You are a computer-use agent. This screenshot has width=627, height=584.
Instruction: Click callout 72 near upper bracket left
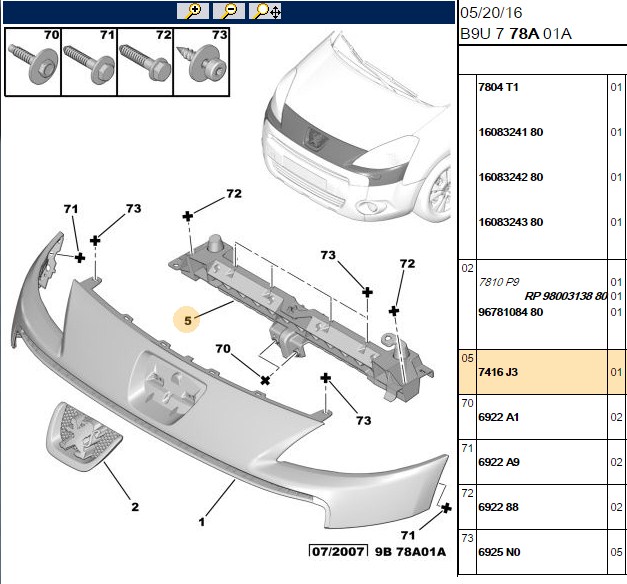point(234,194)
